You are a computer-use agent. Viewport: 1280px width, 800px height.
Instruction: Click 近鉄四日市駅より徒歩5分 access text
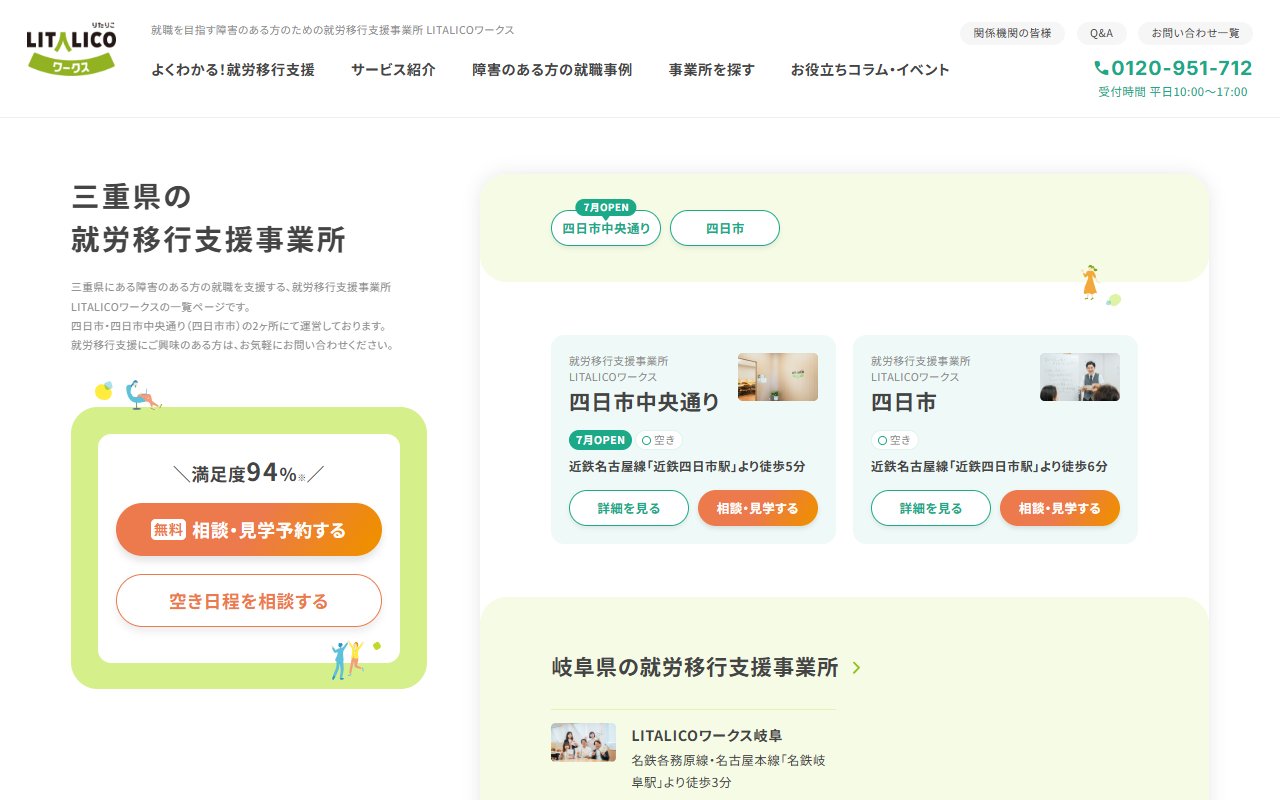687,466
